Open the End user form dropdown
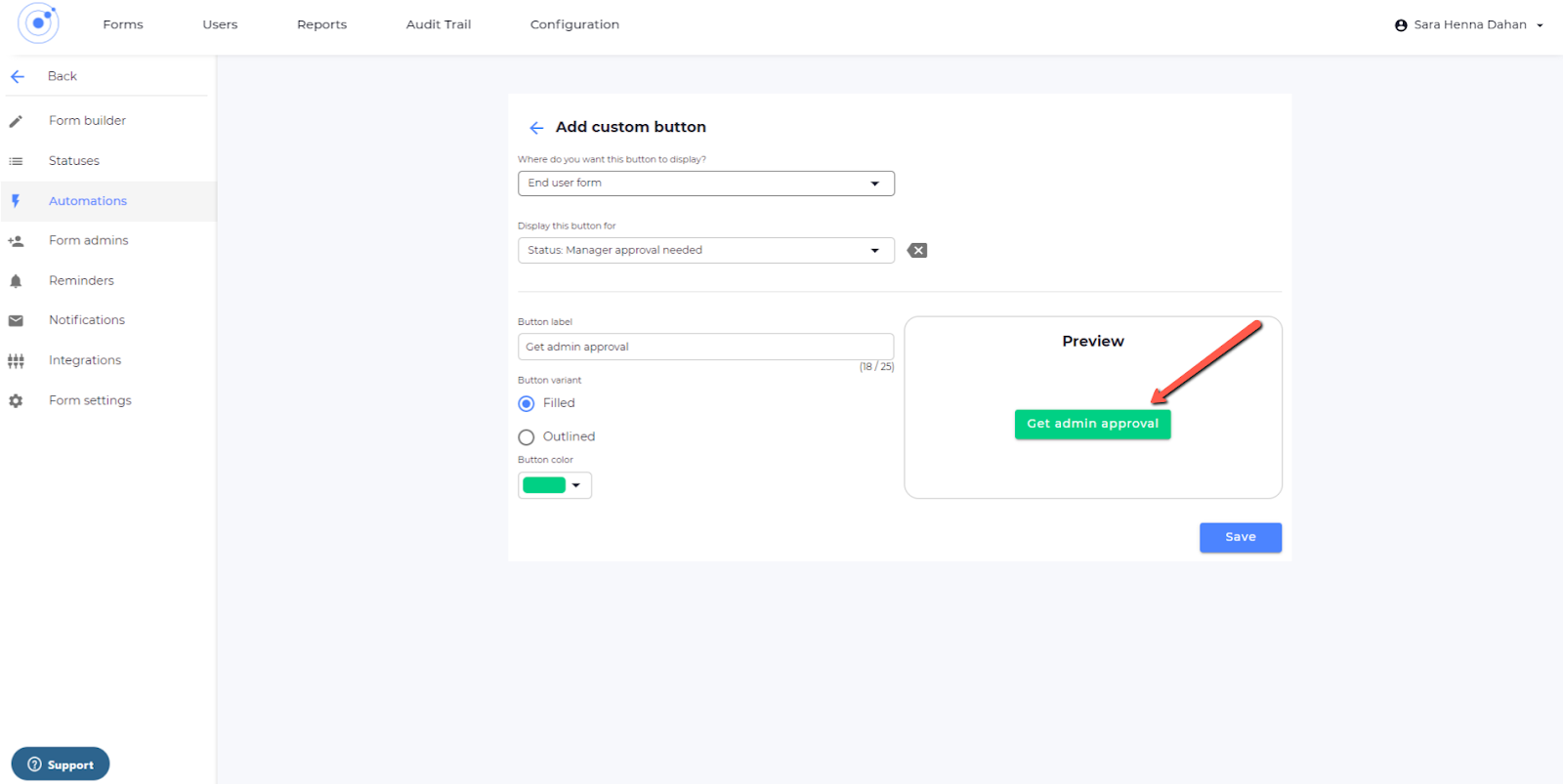 pyautogui.click(x=705, y=184)
